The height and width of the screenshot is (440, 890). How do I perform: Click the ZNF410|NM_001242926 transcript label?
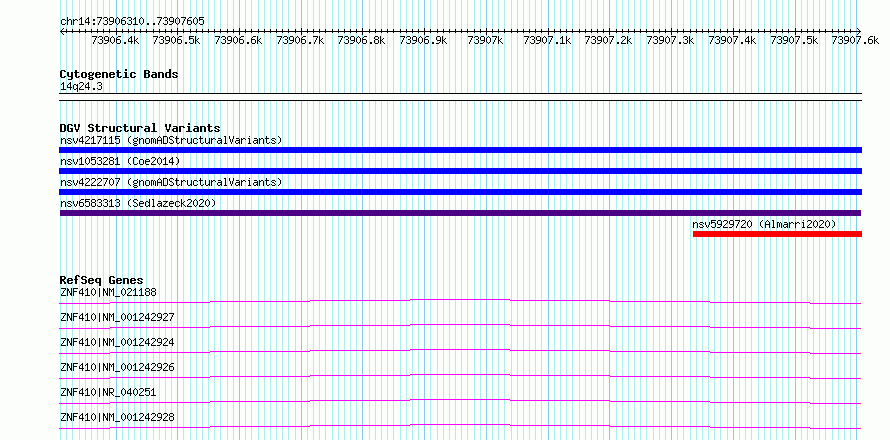click(117, 367)
